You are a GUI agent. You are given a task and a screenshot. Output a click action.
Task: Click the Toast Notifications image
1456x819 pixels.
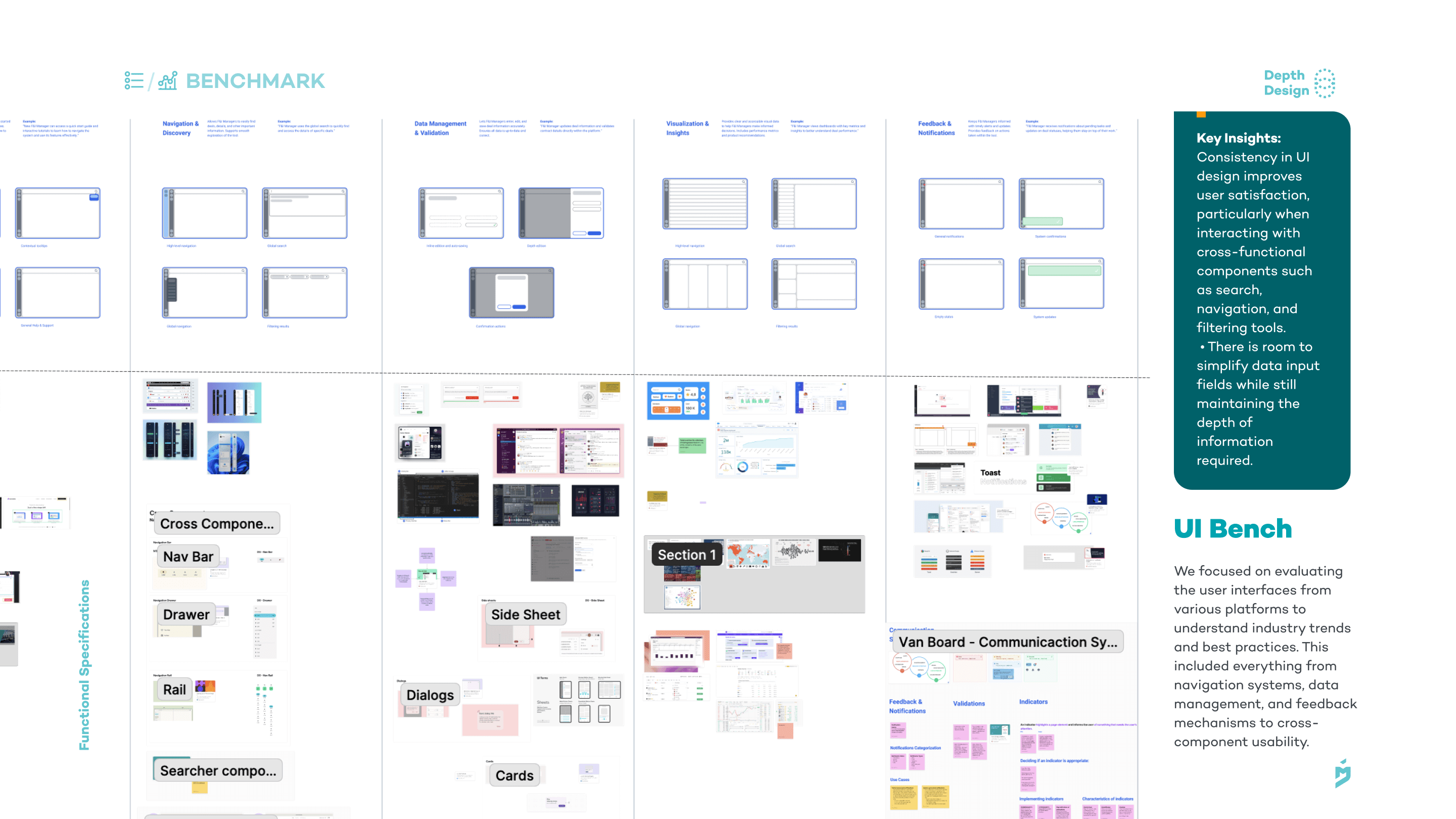1003,476
